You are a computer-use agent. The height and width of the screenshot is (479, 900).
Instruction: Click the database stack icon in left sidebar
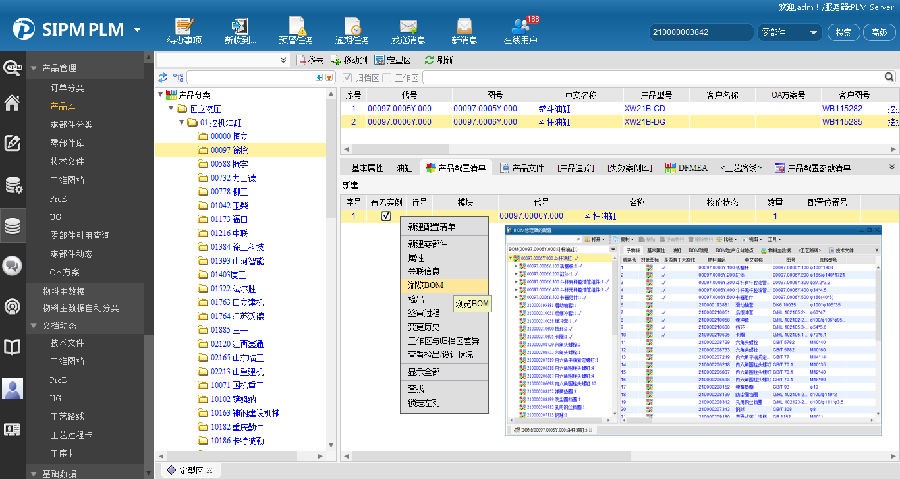(x=13, y=225)
